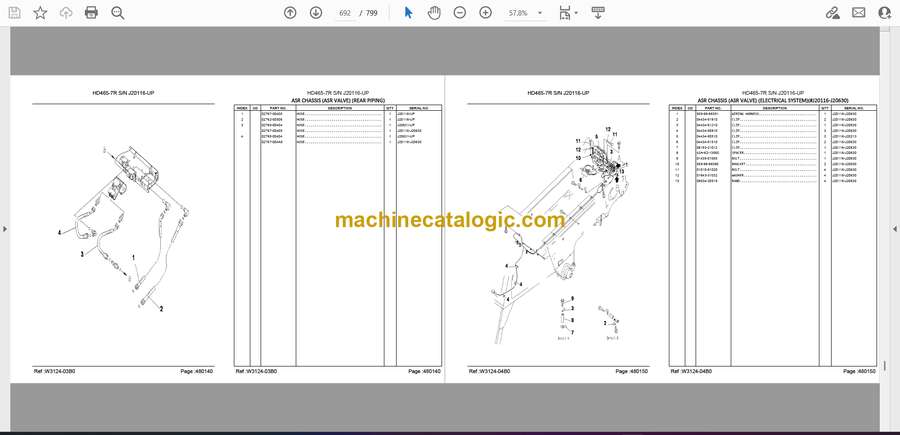
Task: Expand the page fit options arrow
Action: 576,13
